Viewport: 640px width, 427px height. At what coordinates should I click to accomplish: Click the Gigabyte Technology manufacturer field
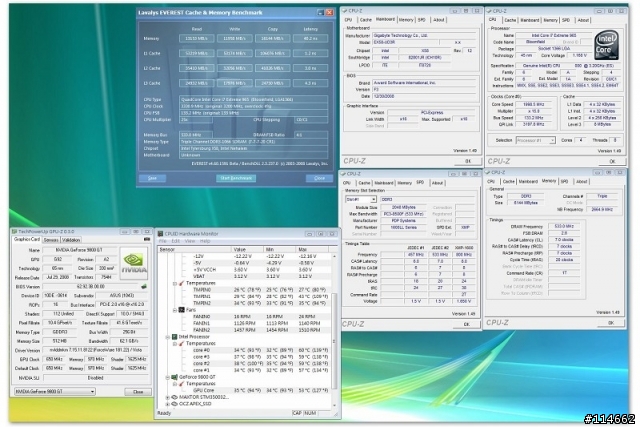[x=424, y=36]
